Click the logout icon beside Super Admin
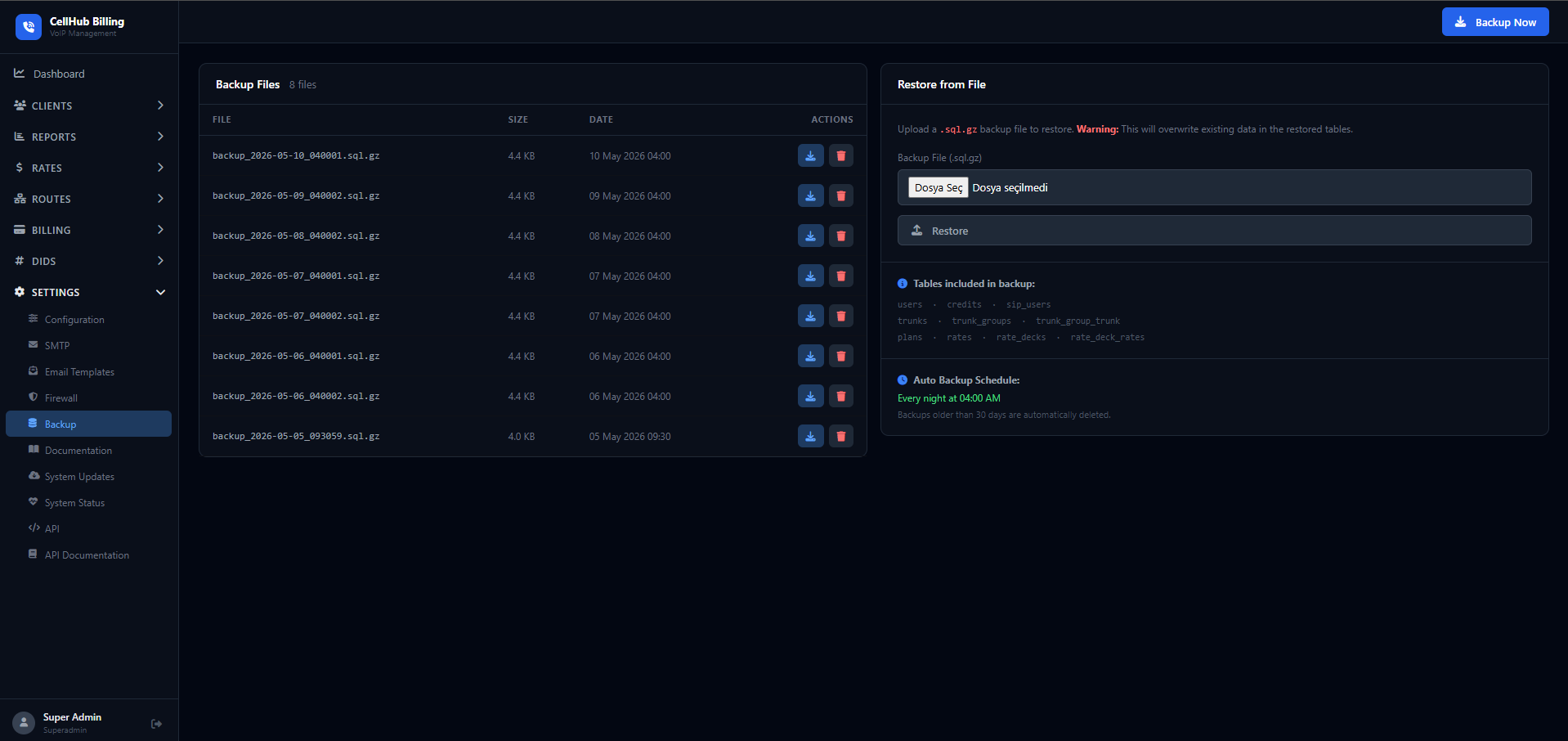The image size is (1568, 741). (157, 724)
